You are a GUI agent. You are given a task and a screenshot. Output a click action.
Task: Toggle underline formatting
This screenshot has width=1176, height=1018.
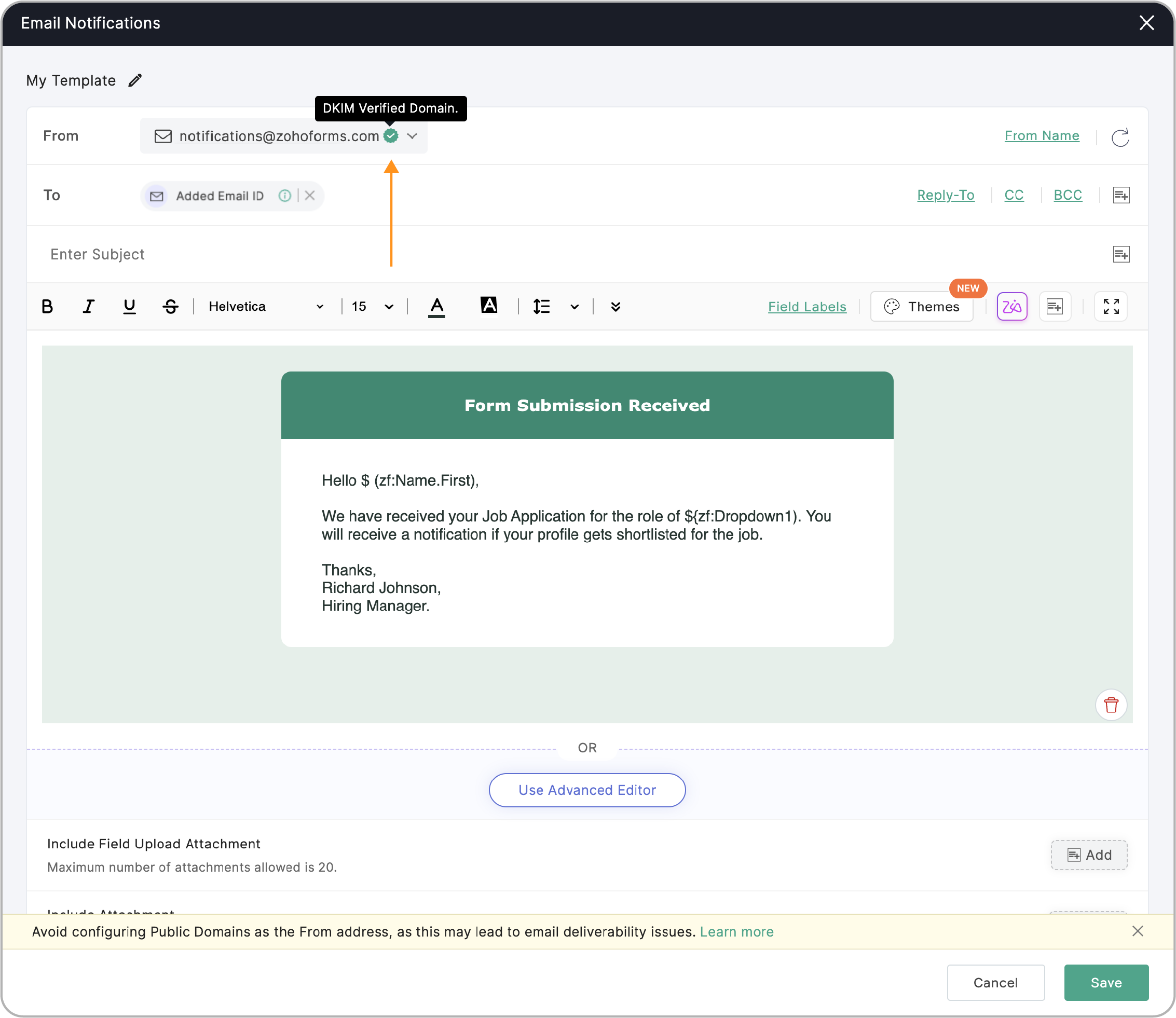(130, 307)
